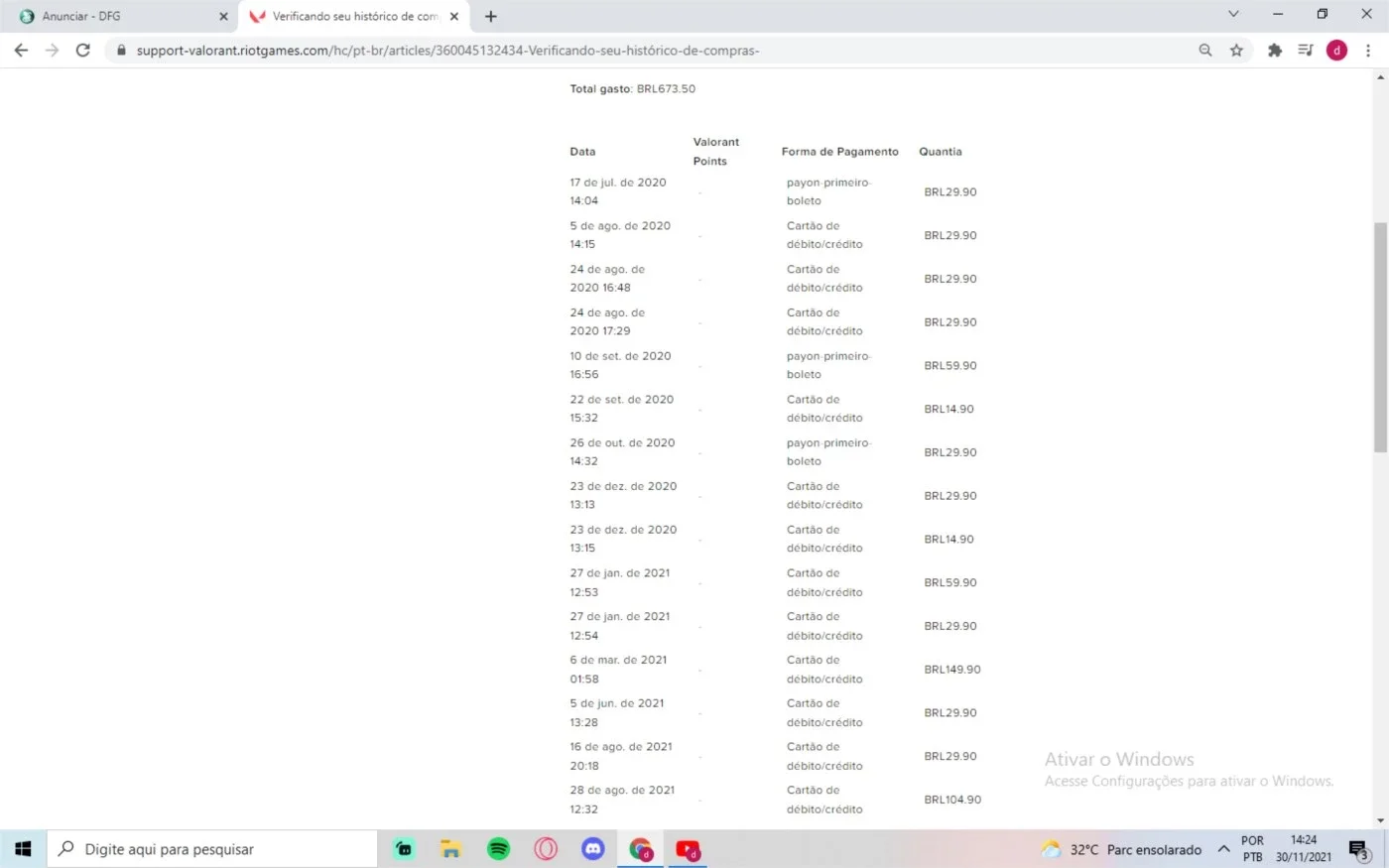Click the 'Forma de Pagamento' column header
The height and width of the screenshot is (868, 1389).
point(839,152)
